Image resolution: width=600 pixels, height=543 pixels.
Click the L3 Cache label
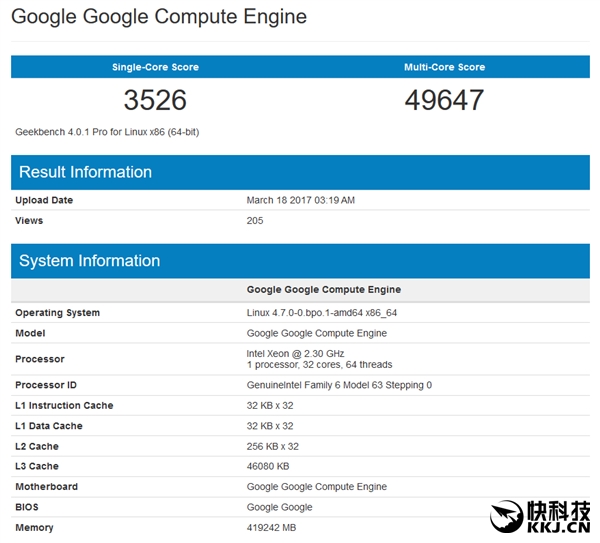pos(37,466)
